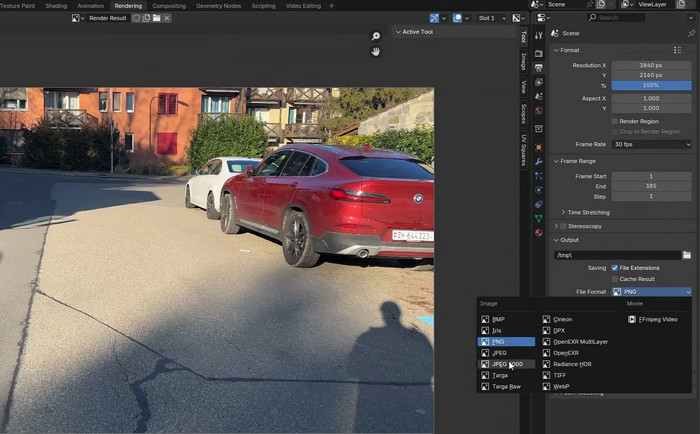Select JPEG in file format list
Image resolution: width=700 pixels, height=434 pixels.
tap(506, 353)
